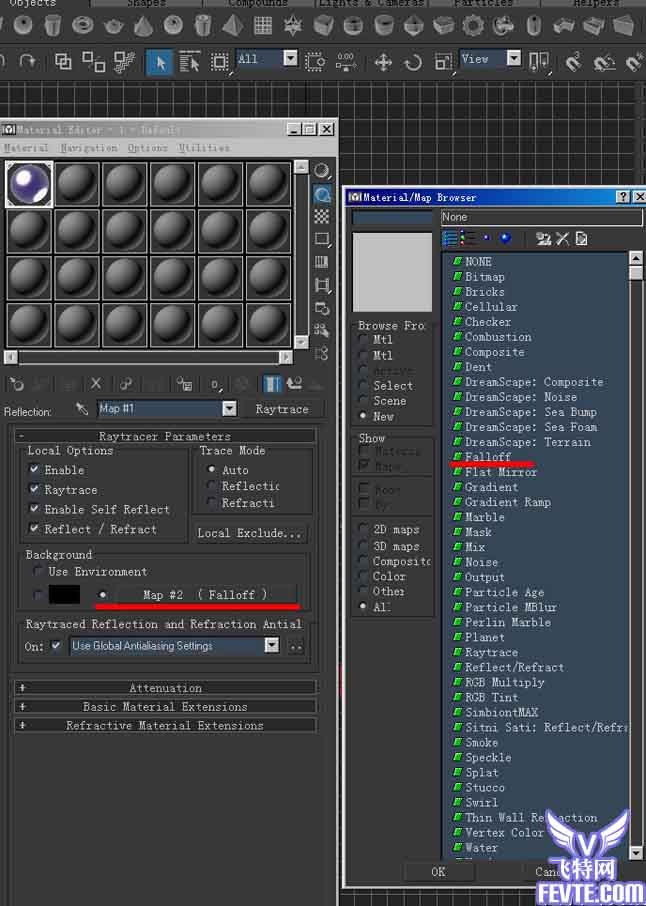This screenshot has width=646, height=906.
Task: Toggle the antialiasing On checkbox
Action: [x=56, y=646]
